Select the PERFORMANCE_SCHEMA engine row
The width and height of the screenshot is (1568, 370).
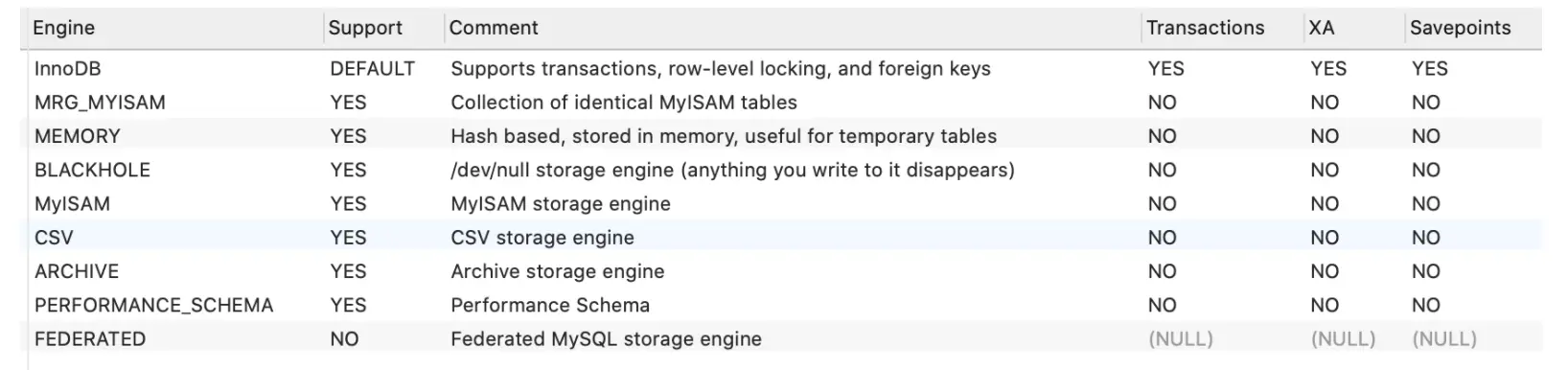point(781,305)
